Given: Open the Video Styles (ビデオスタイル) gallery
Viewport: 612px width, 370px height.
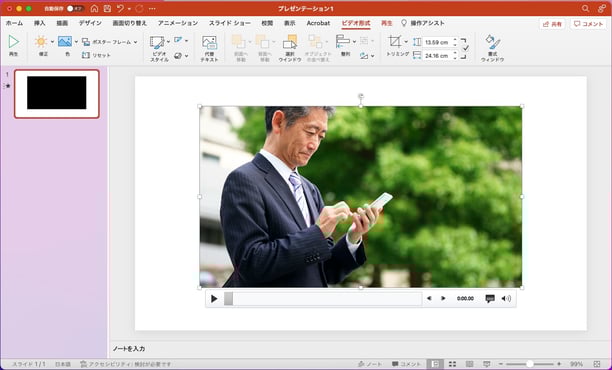Looking at the screenshot, I should click(x=157, y=42).
